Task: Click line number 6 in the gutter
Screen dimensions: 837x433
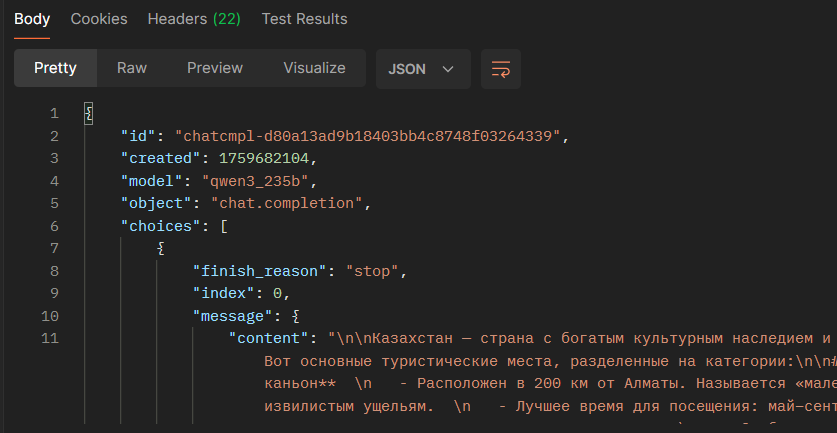Action: point(54,226)
